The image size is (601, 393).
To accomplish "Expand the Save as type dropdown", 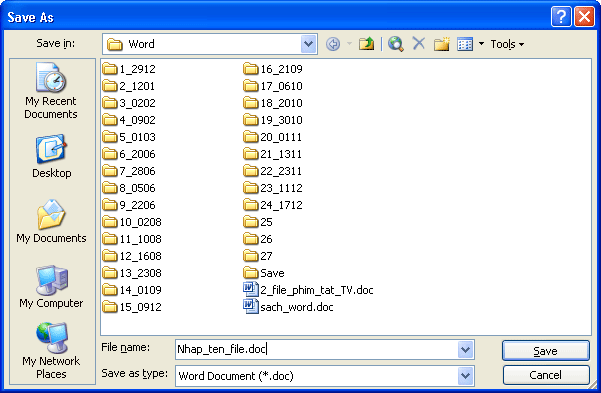I will coord(465,376).
